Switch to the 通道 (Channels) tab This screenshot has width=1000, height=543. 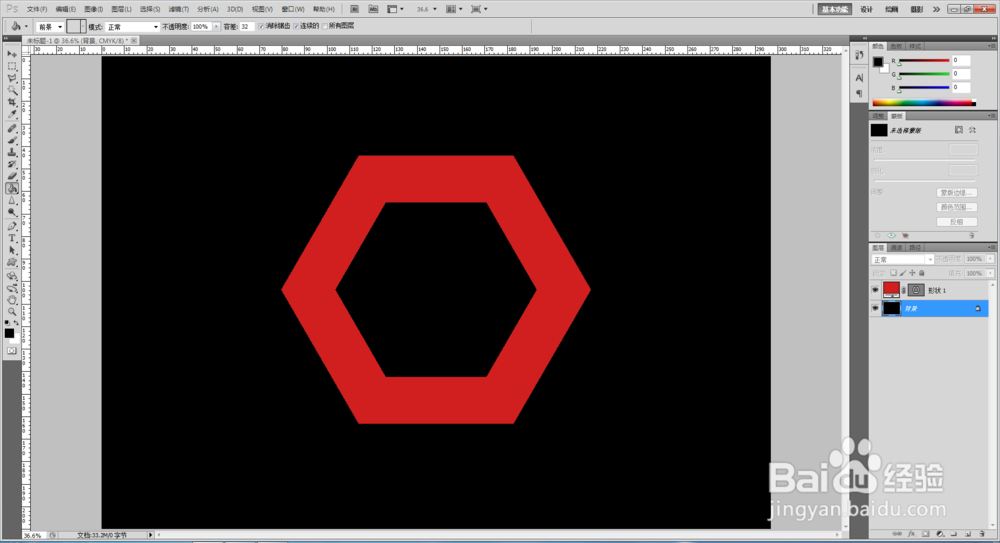point(897,248)
